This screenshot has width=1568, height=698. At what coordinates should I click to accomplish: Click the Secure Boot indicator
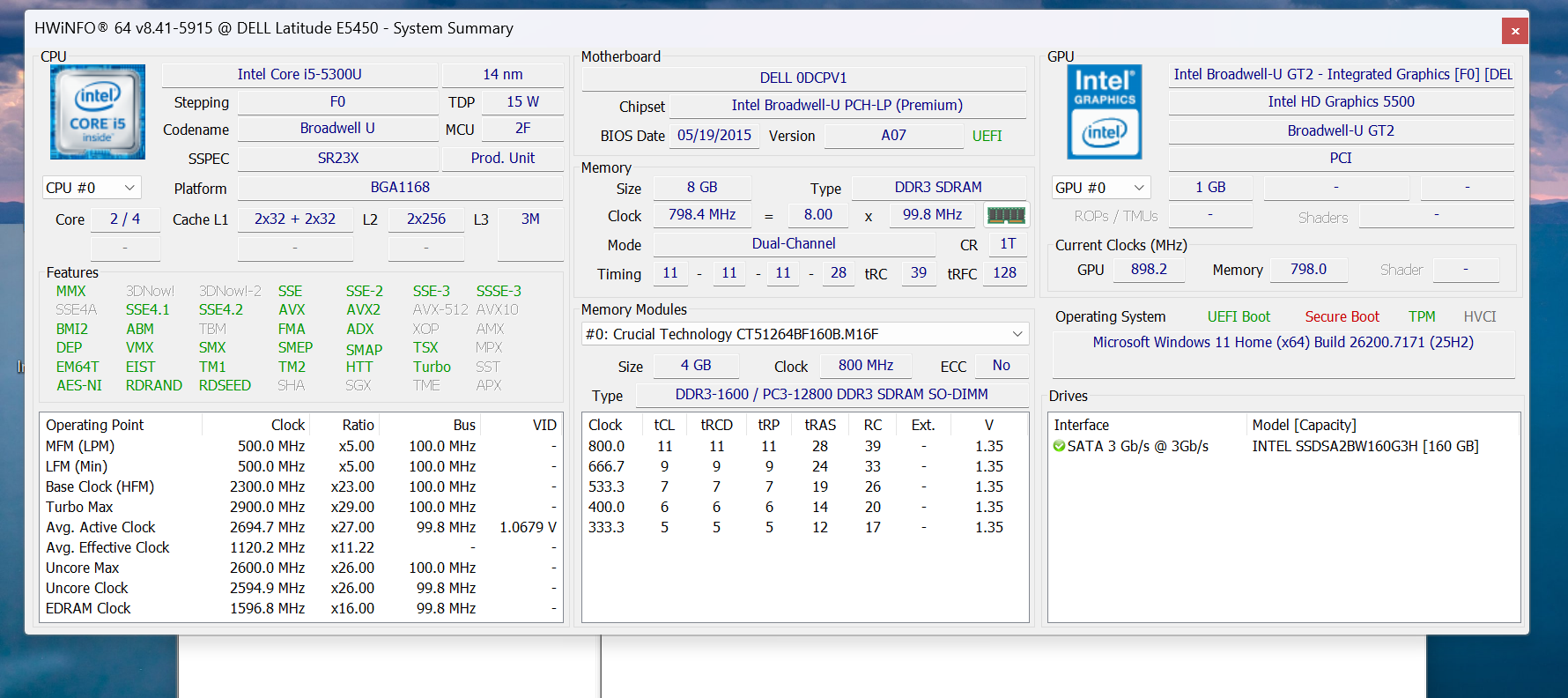(x=1342, y=317)
